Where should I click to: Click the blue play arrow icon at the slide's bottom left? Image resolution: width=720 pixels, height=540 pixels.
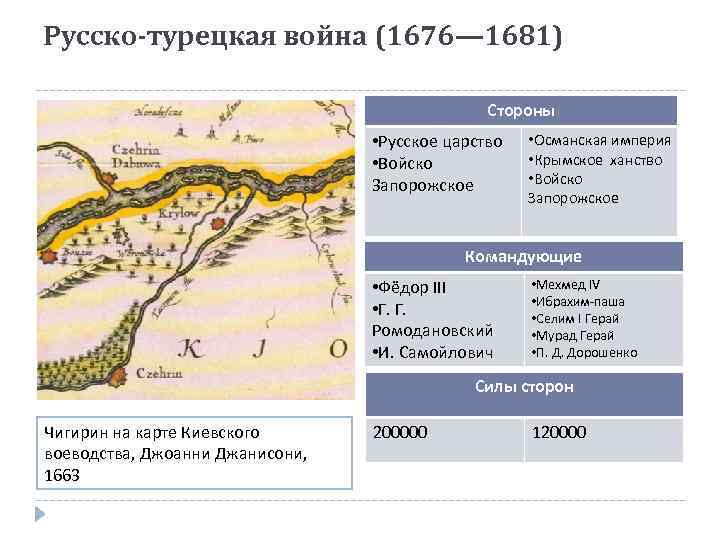click(40, 514)
